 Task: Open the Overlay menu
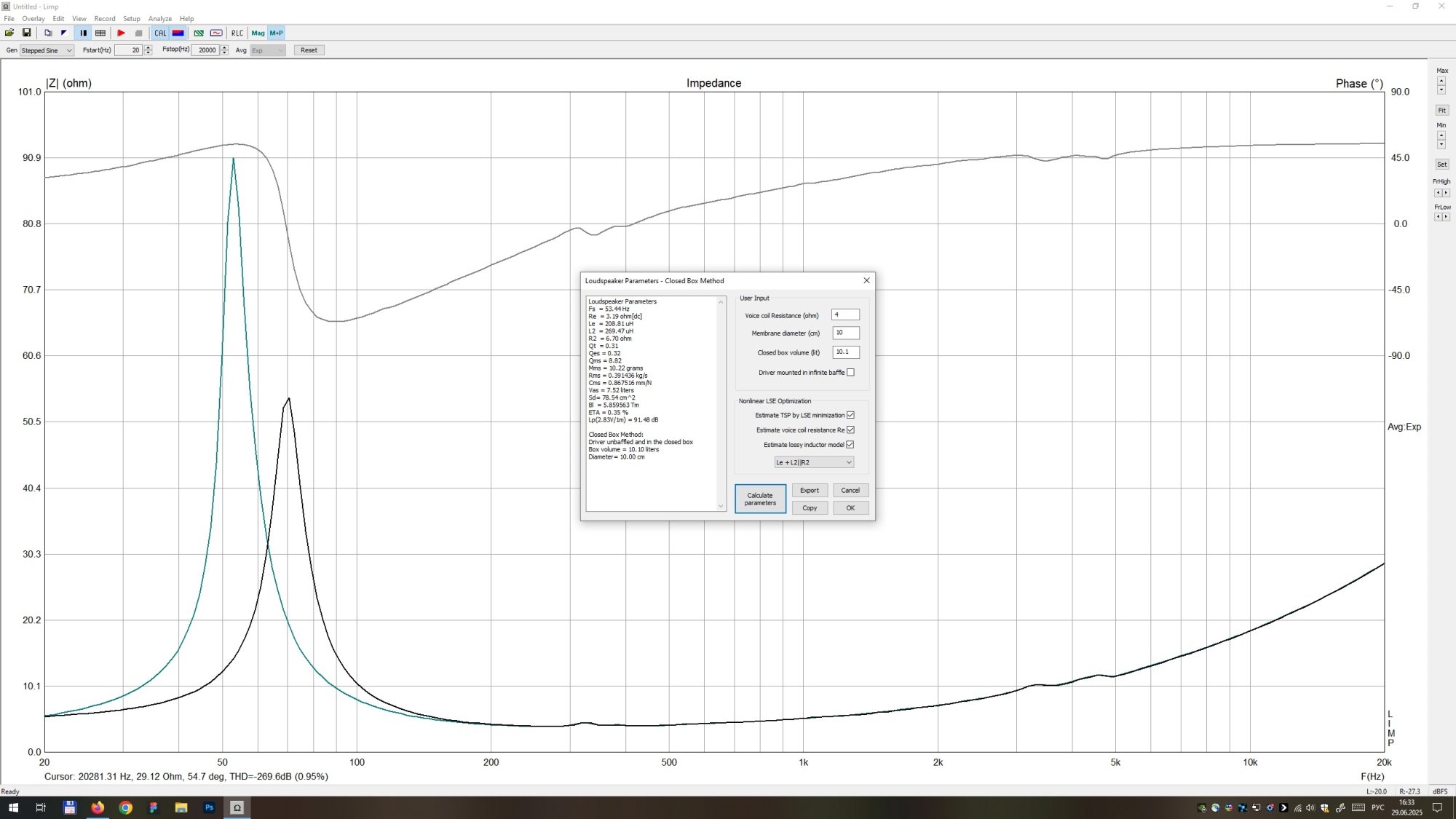coord(33,19)
